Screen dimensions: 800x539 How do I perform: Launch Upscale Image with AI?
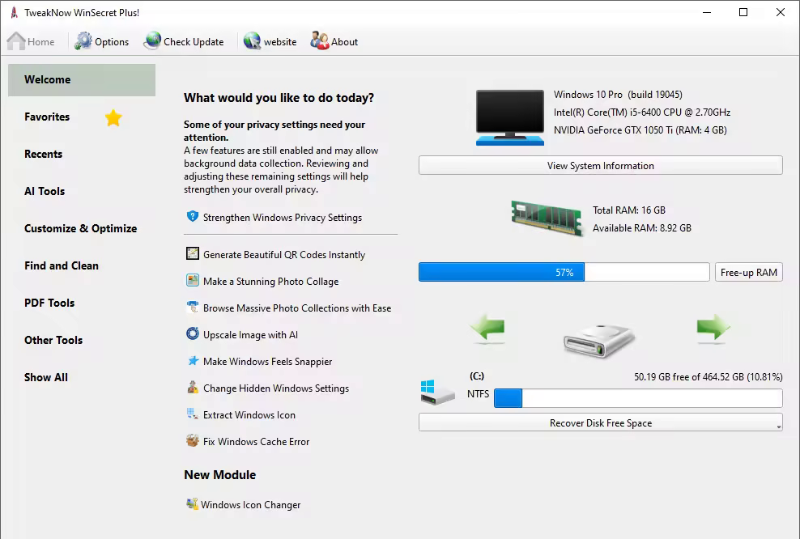(x=250, y=335)
